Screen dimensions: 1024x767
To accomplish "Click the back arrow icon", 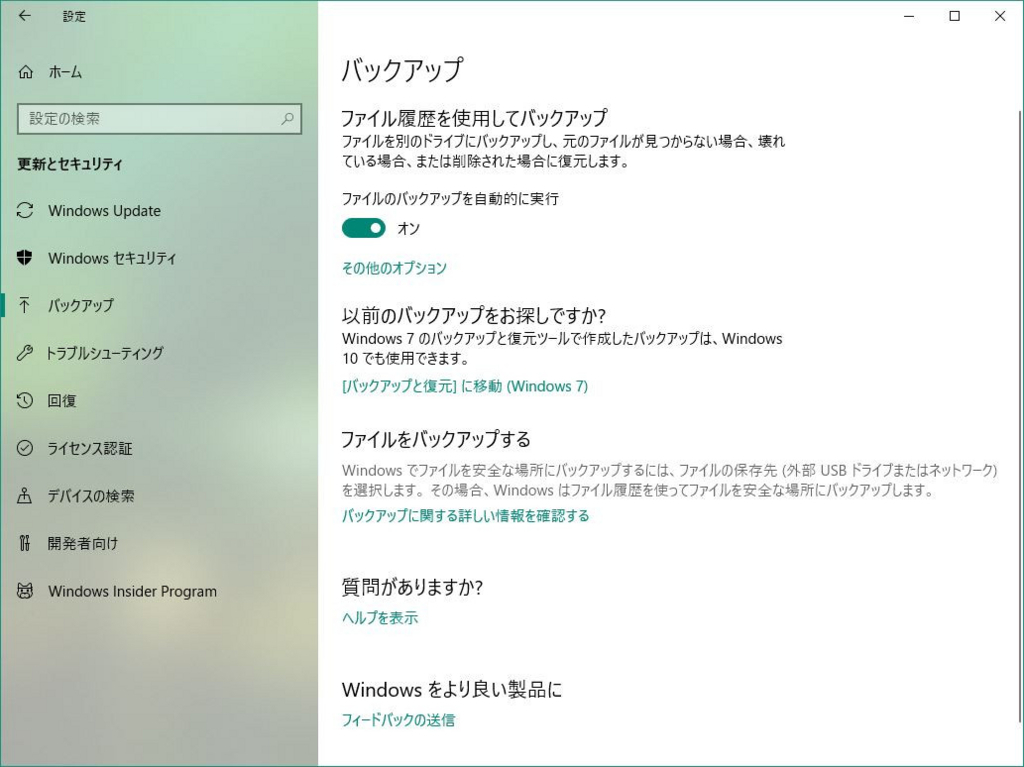I will click(25, 16).
